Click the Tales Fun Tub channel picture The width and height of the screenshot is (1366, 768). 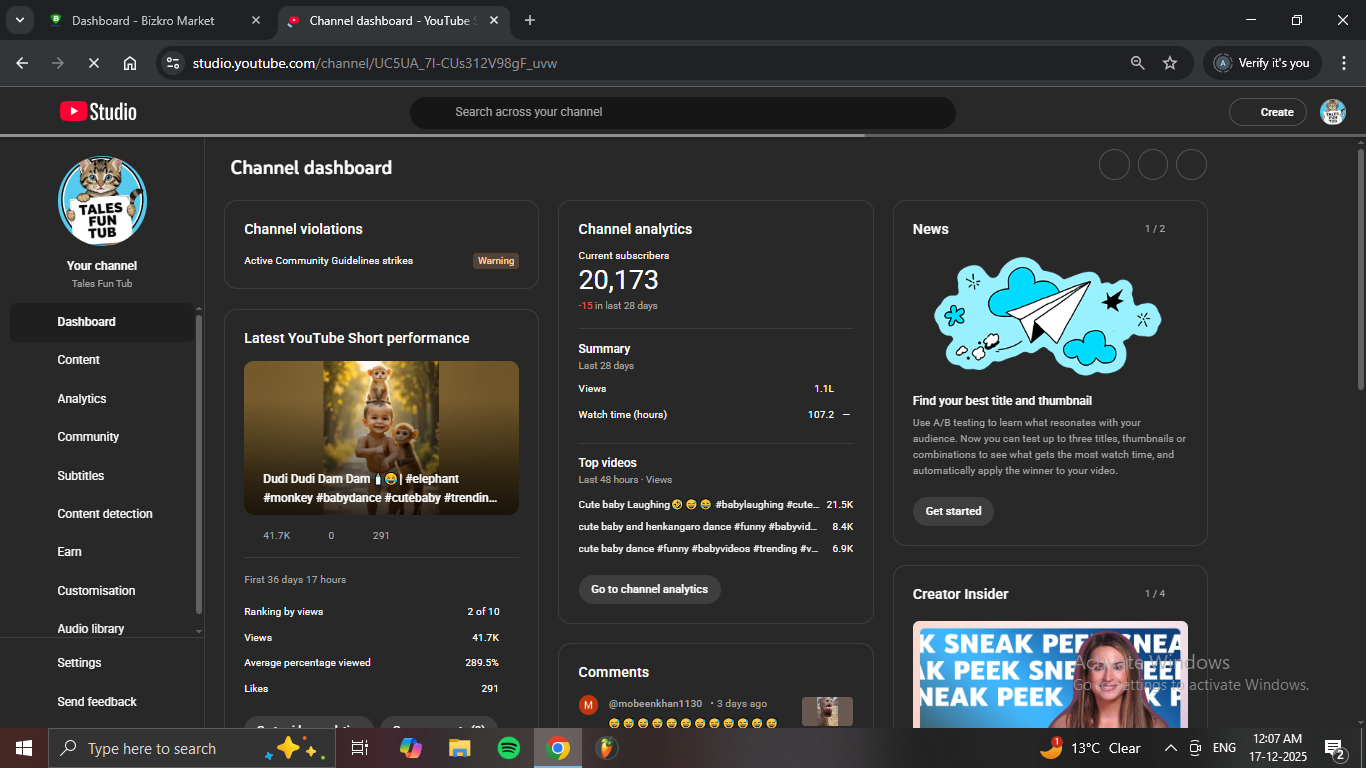(102, 201)
